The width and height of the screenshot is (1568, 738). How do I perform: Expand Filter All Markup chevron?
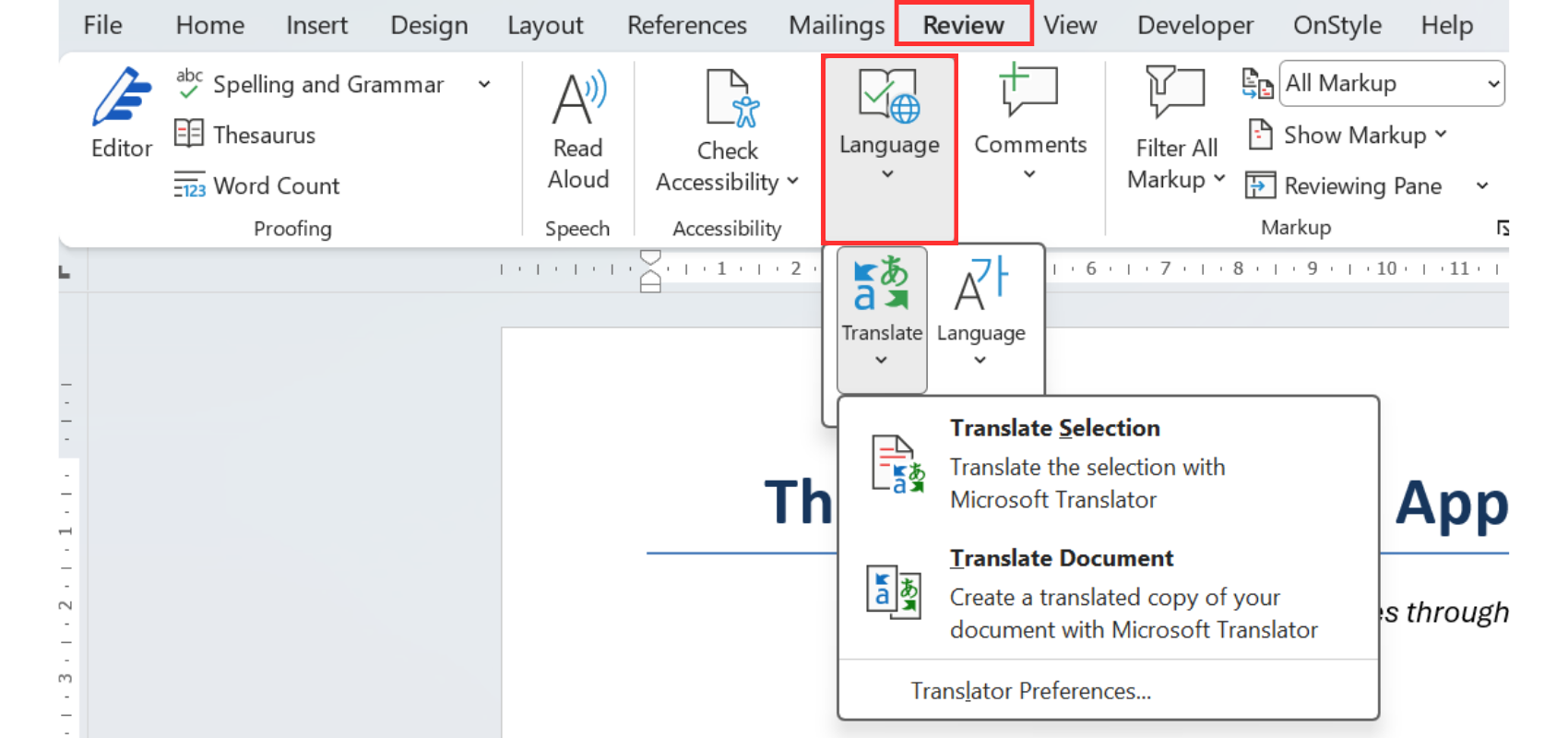[x=1218, y=178]
